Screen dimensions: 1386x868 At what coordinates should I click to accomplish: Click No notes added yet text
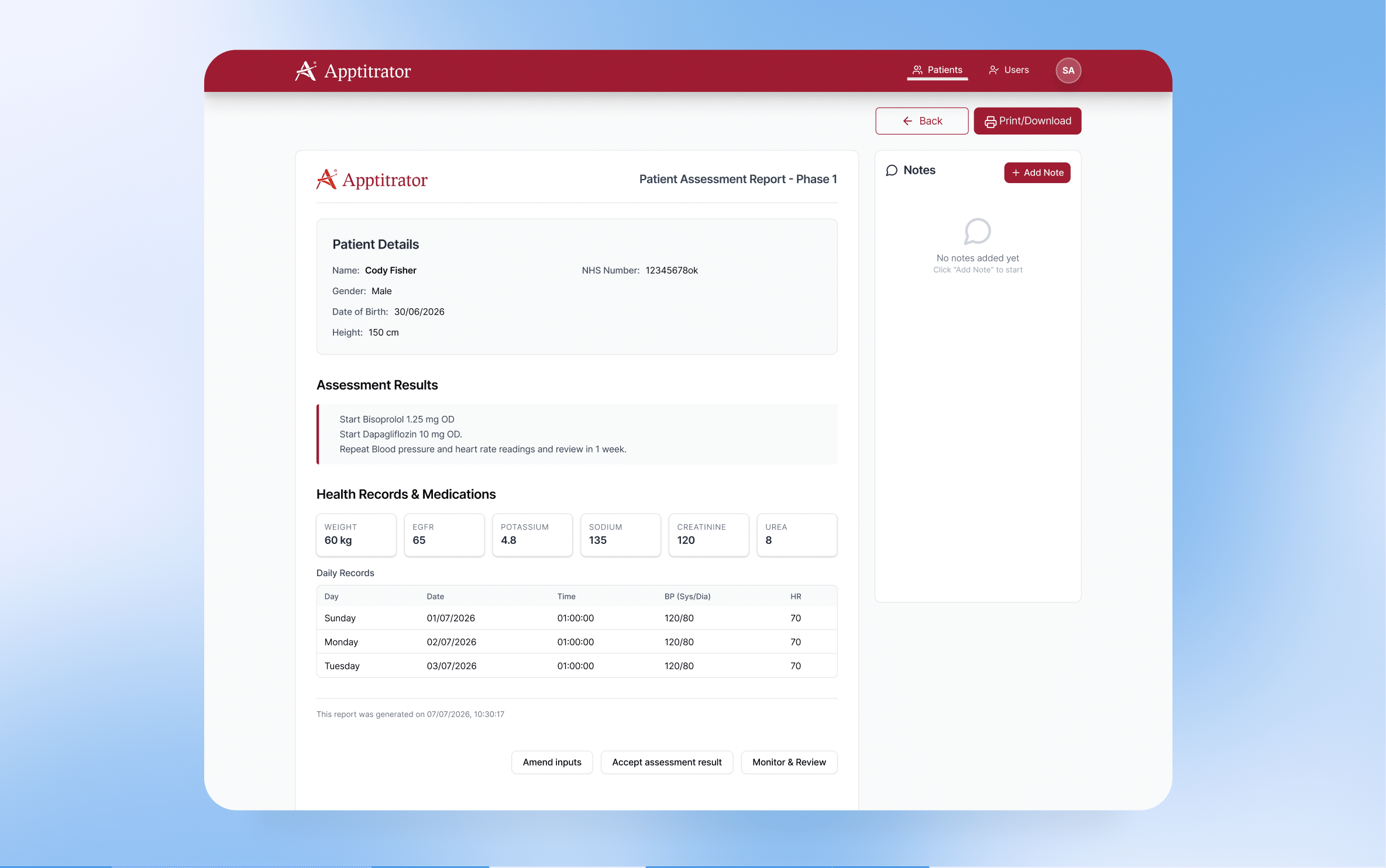pyautogui.click(x=977, y=258)
